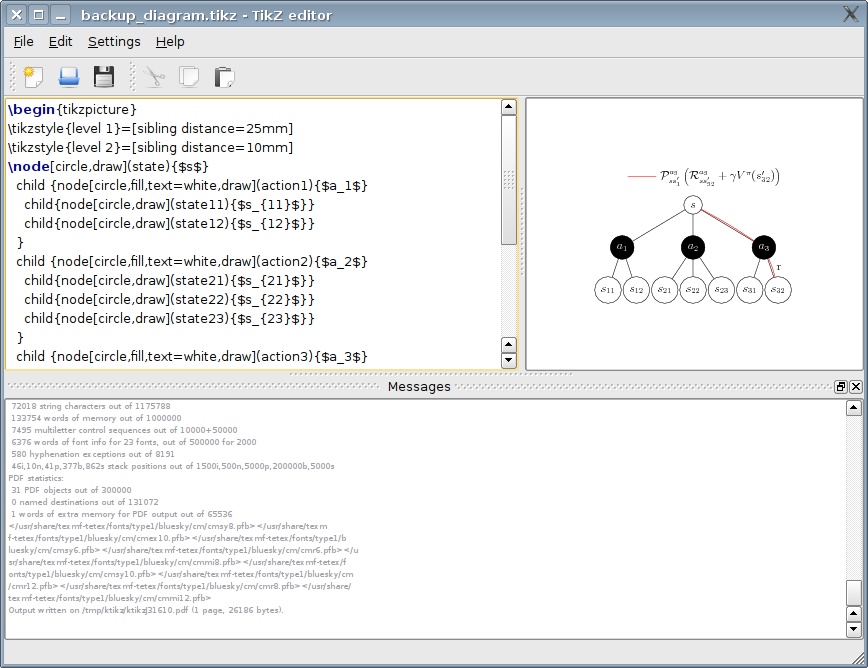Screen dimensions: 868x668
Task: Click the Open file toolbar icon
Action: [x=68, y=77]
